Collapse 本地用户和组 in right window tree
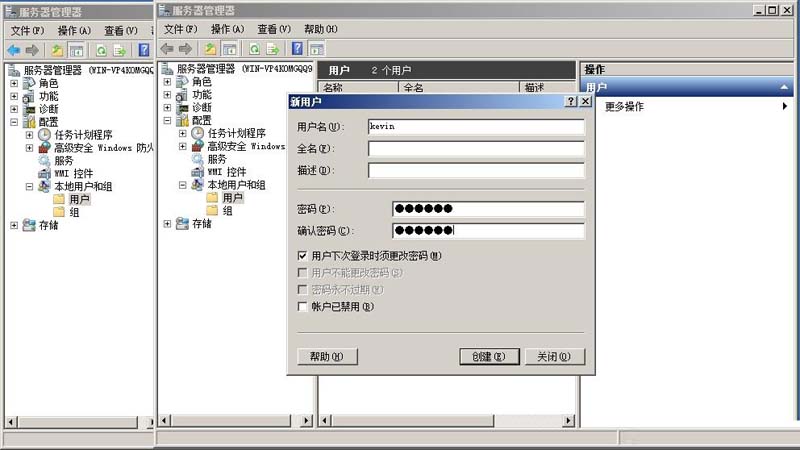The image size is (800, 450). (183, 185)
